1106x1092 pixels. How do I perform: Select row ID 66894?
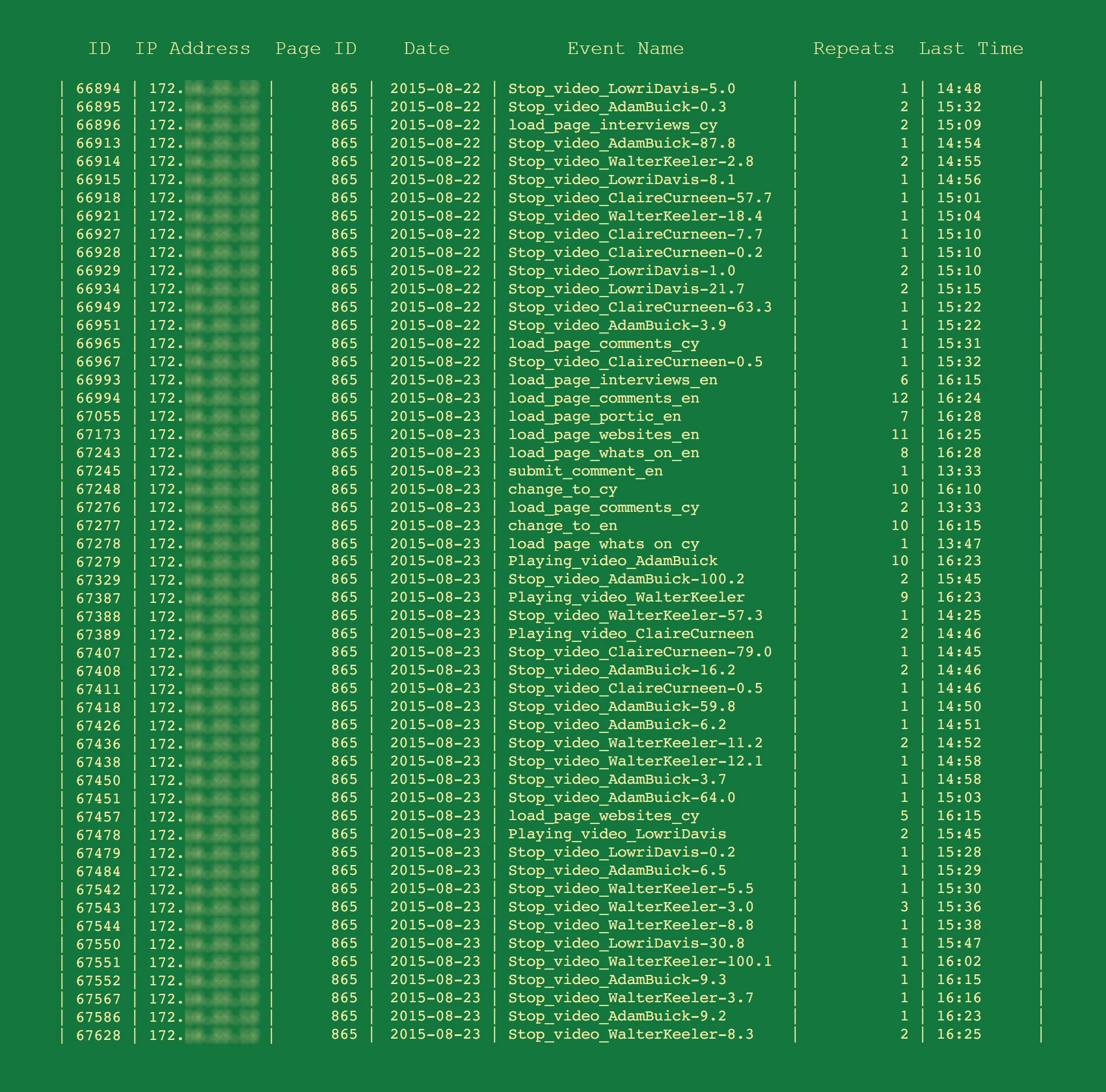coord(98,88)
